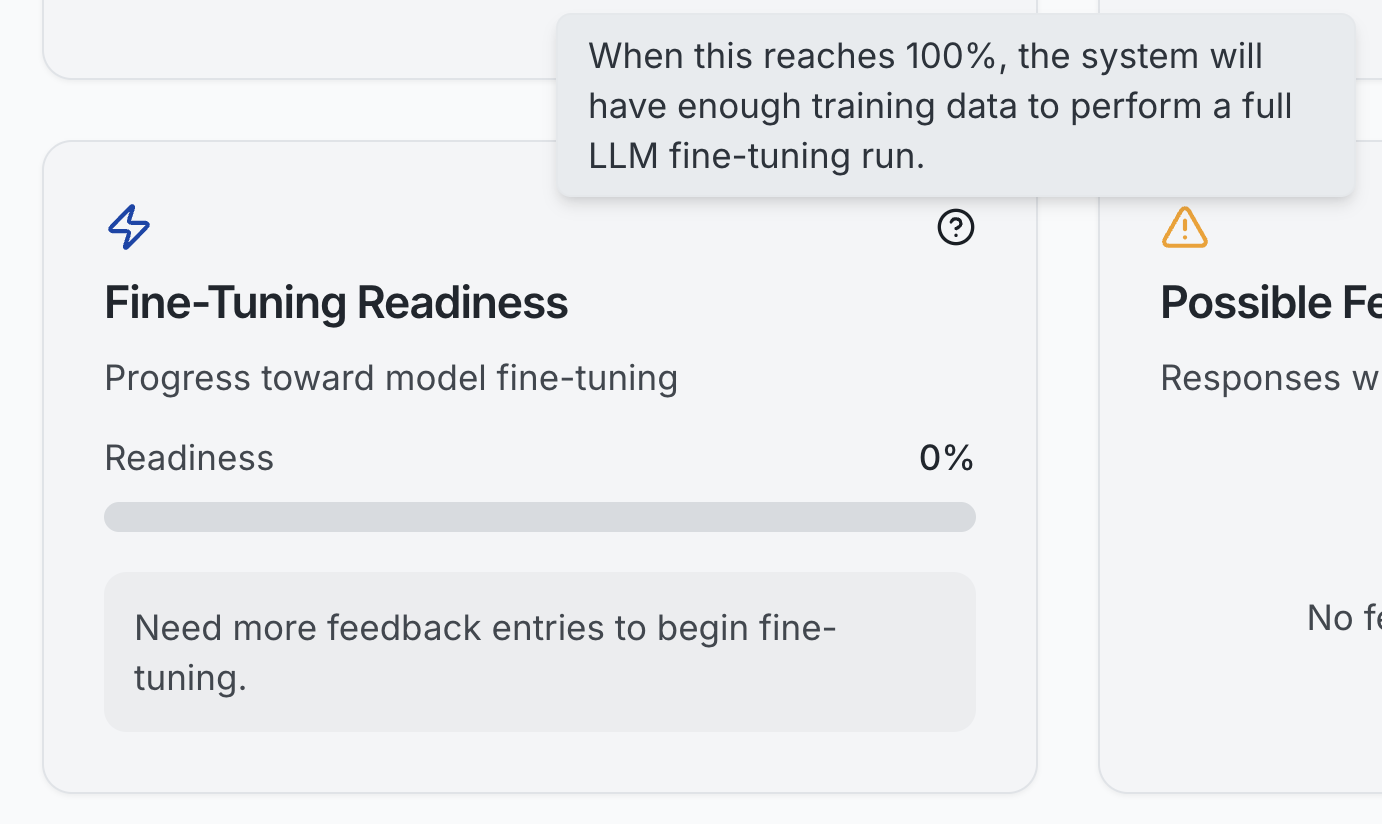Click the orange warning triangle icon

click(1184, 227)
